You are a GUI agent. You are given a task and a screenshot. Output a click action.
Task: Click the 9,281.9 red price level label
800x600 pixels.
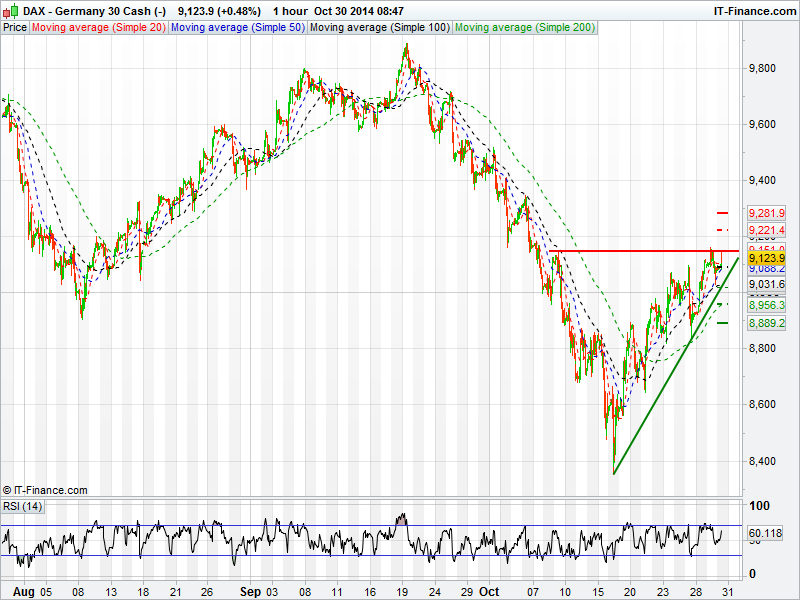pyautogui.click(x=766, y=213)
